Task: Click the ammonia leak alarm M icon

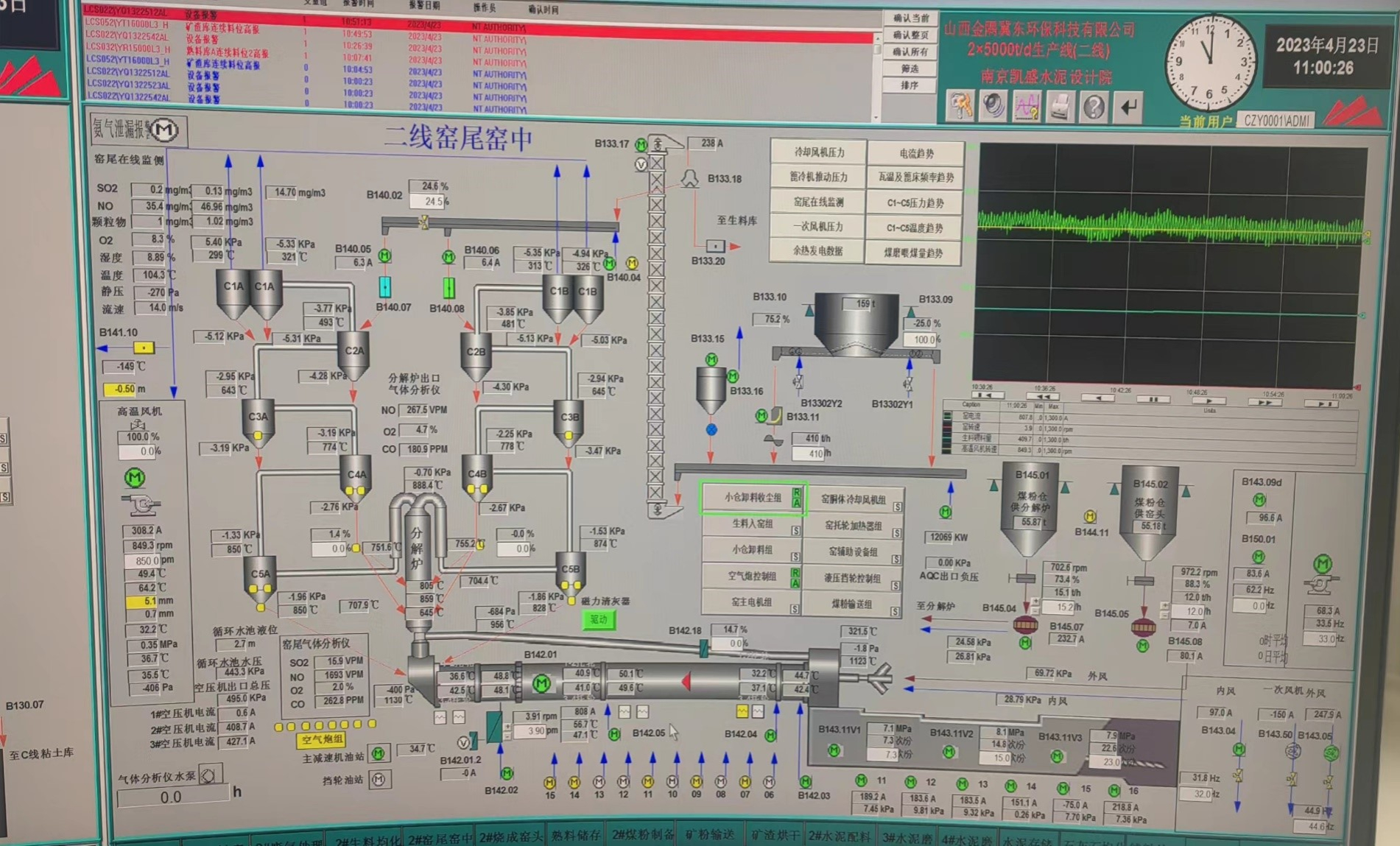Action: (165, 130)
